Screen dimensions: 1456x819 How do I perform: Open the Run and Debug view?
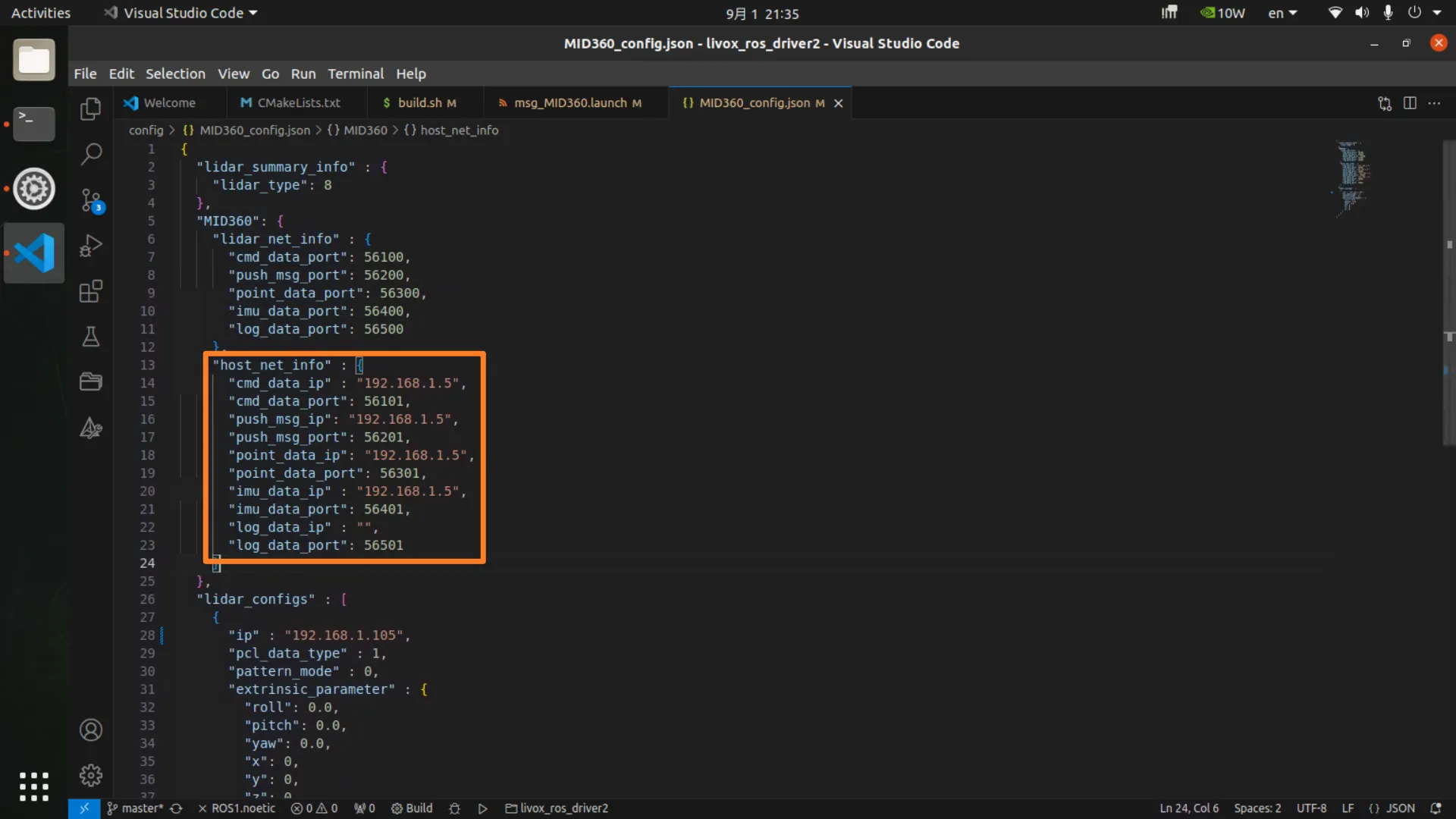coord(91,246)
